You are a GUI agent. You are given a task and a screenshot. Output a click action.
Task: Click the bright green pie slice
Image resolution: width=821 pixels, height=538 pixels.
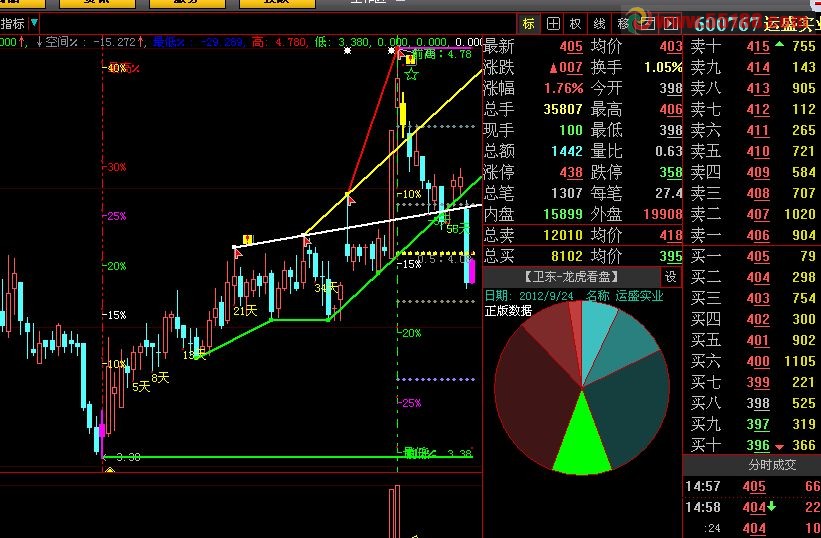pos(581,445)
